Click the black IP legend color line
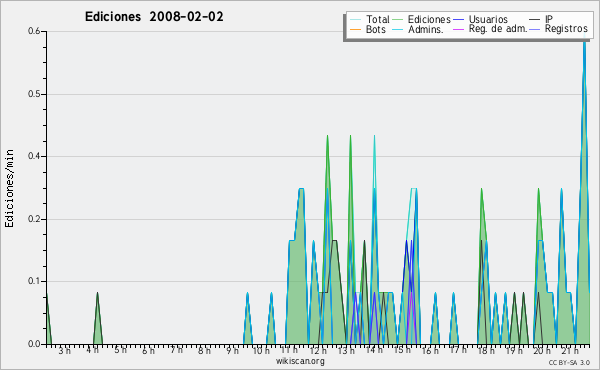 coord(535,20)
